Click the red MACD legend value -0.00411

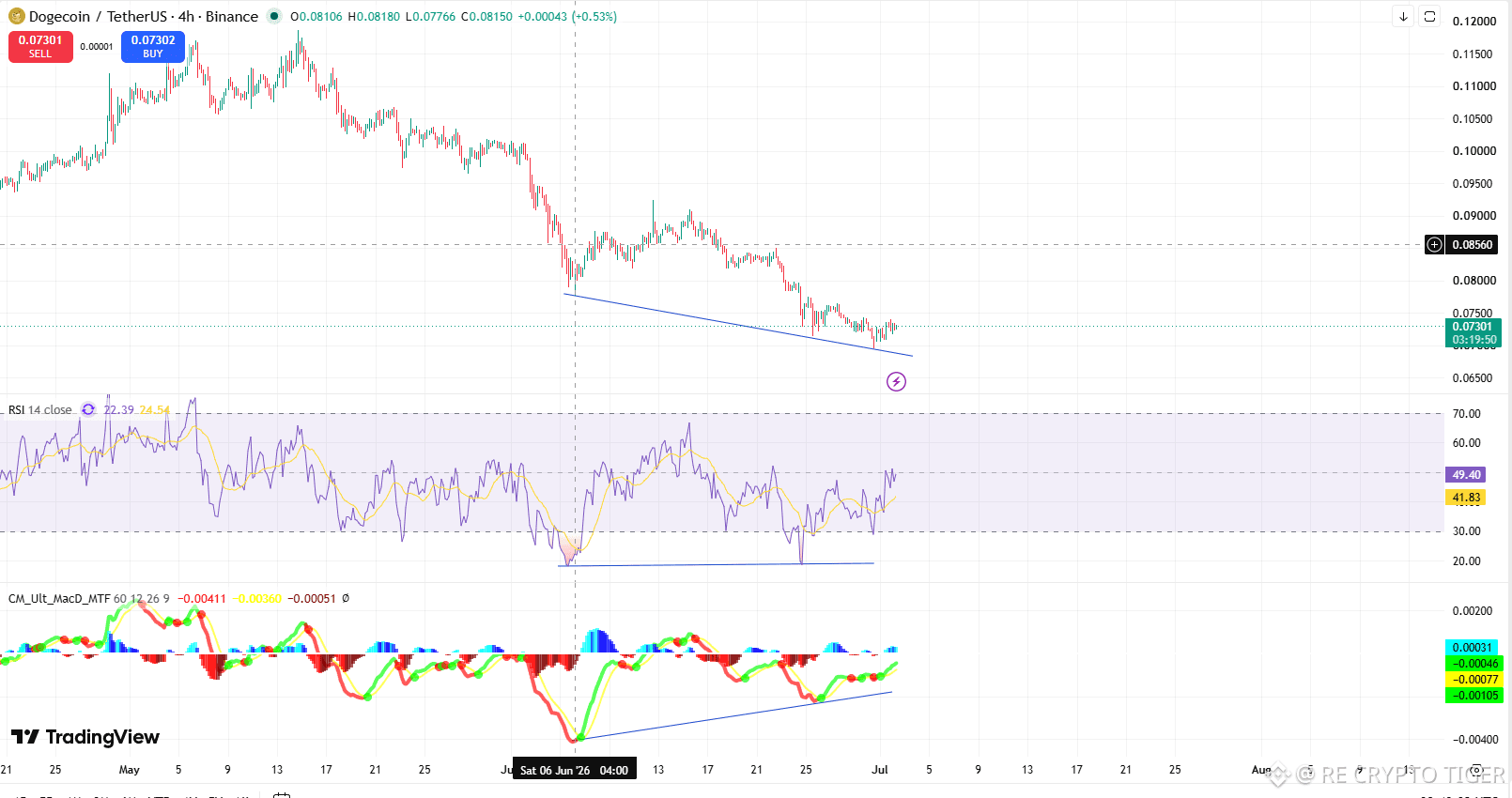(x=202, y=599)
